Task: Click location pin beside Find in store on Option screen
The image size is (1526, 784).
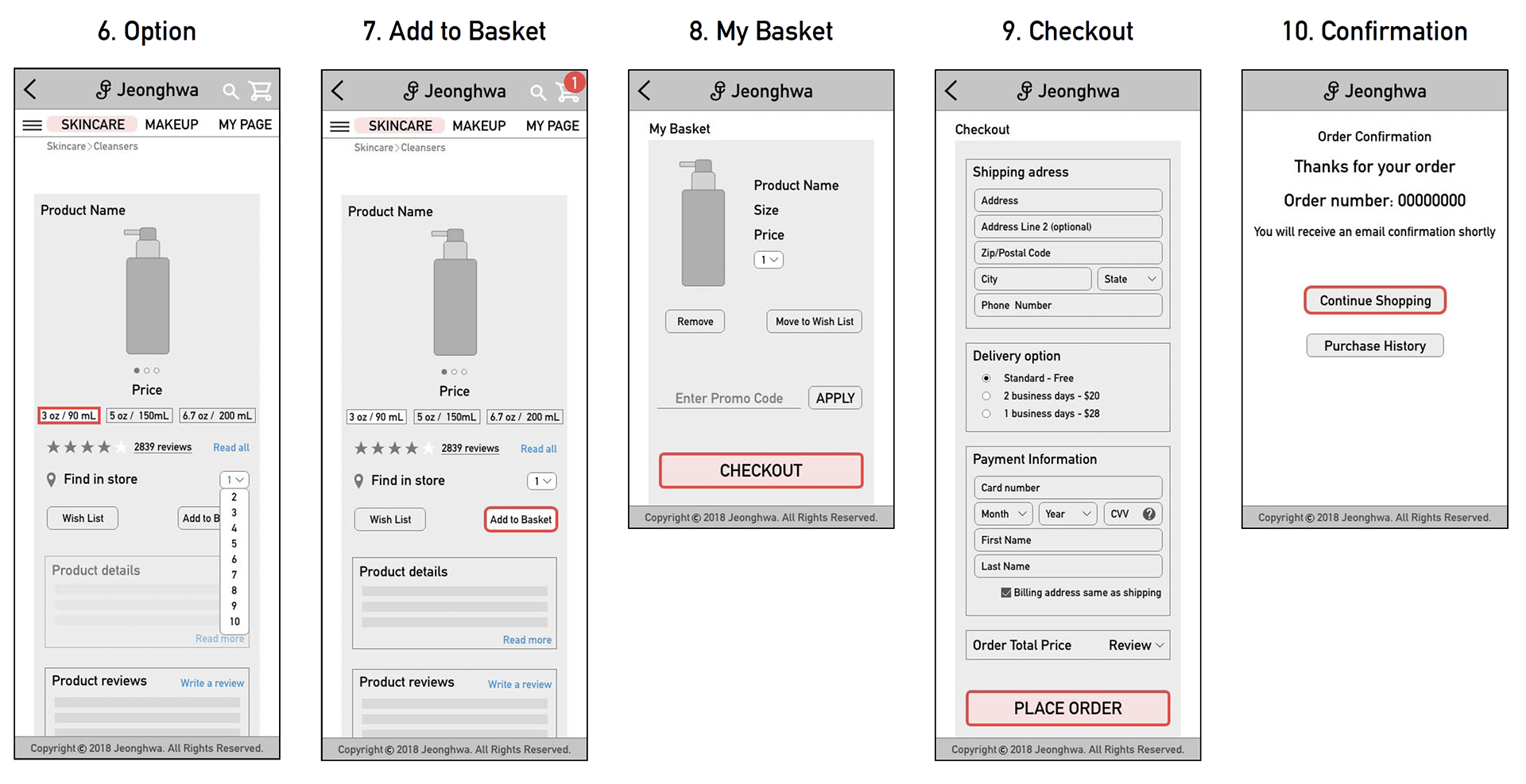Action: 51,480
